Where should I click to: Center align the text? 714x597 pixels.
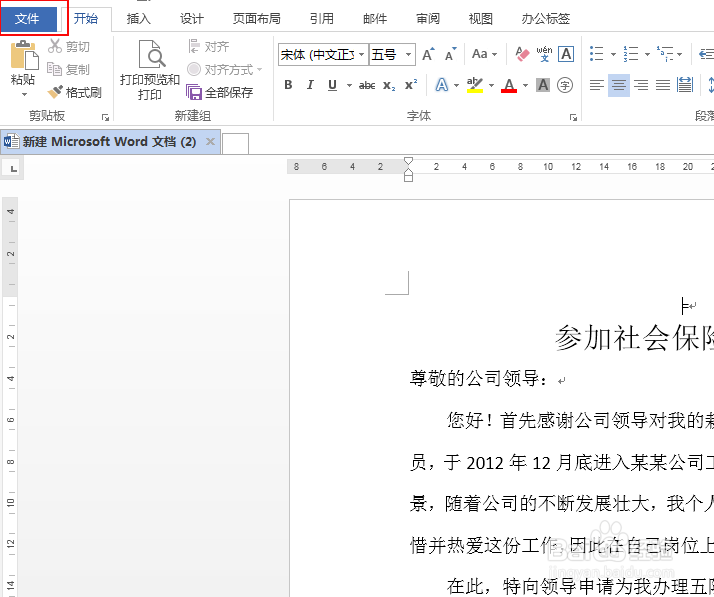(x=619, y=85)
